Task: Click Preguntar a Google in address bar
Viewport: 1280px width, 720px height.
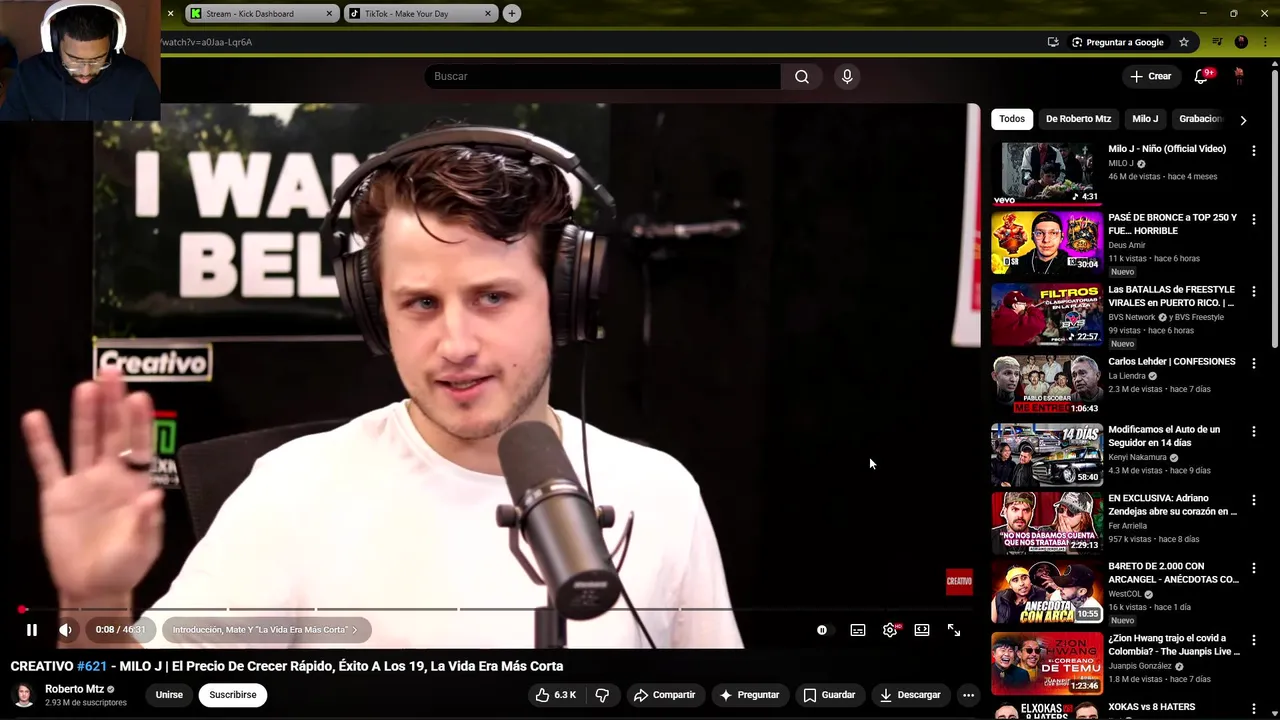Action: click(x=1118, y=42)
